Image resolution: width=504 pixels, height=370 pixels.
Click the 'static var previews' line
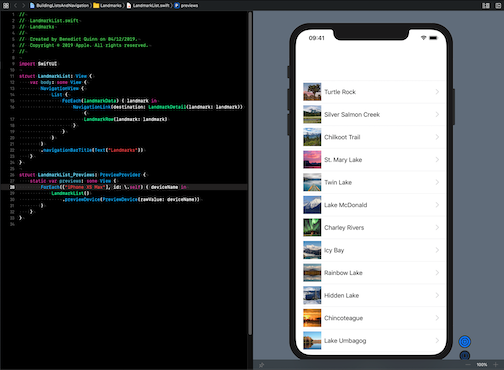click(73, 181)
